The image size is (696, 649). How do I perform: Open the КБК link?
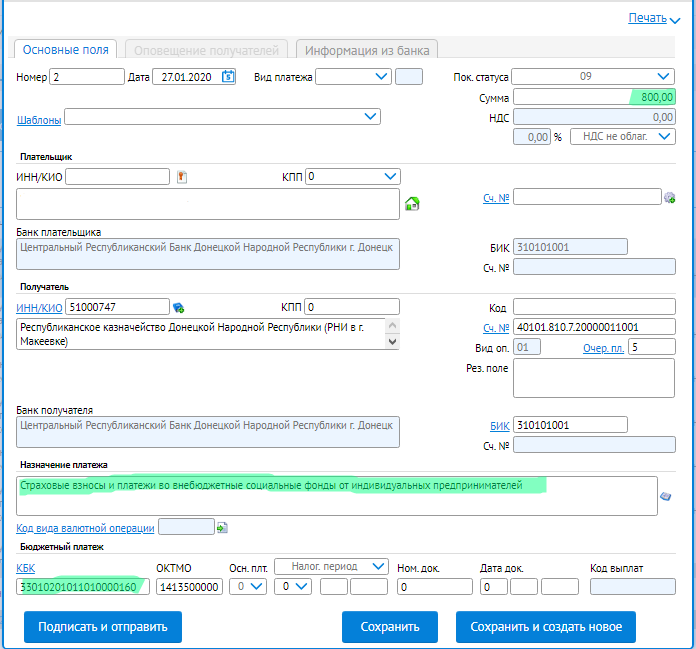(x=25, y=568)
